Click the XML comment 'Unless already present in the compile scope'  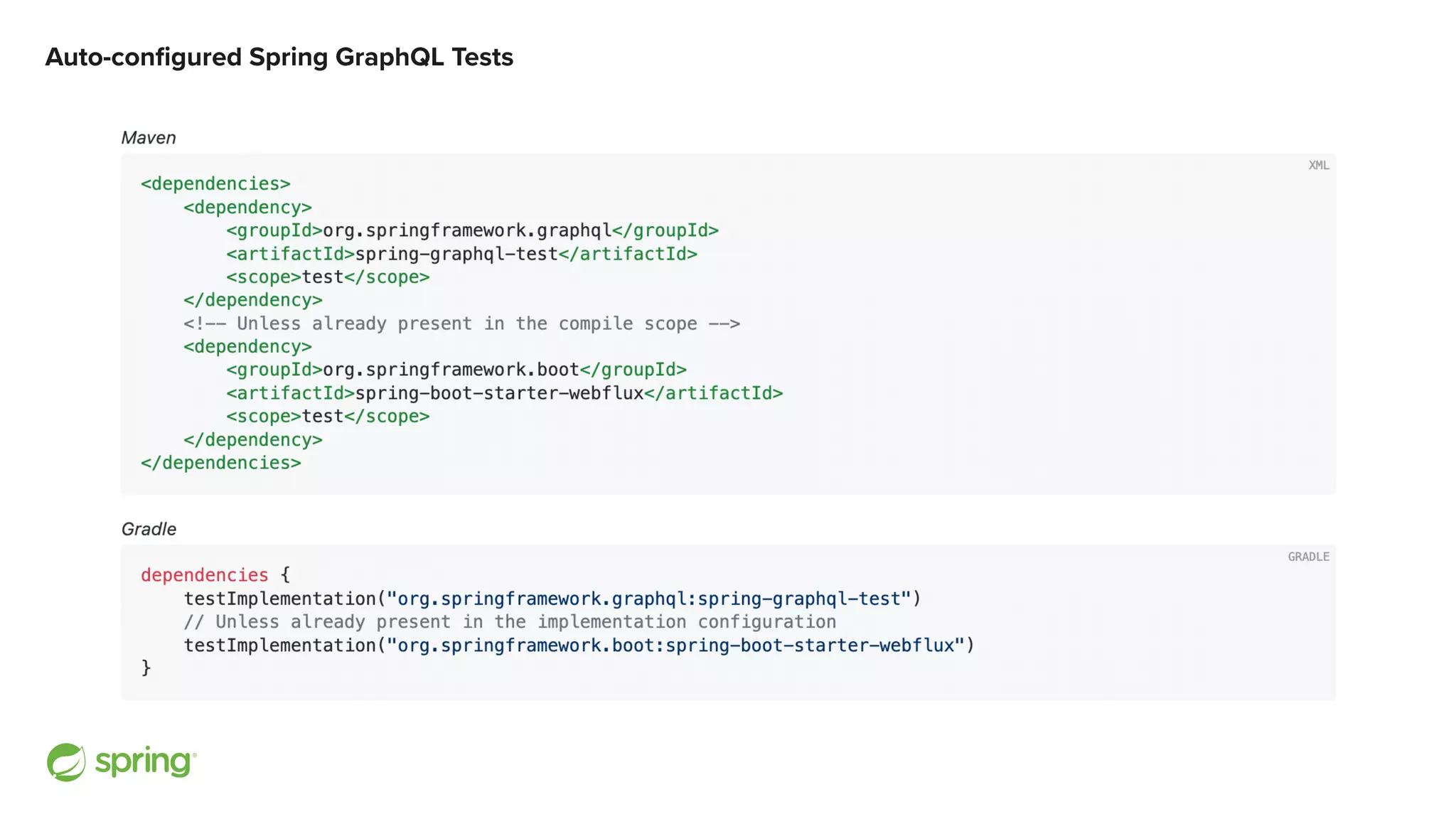[462, 323]
